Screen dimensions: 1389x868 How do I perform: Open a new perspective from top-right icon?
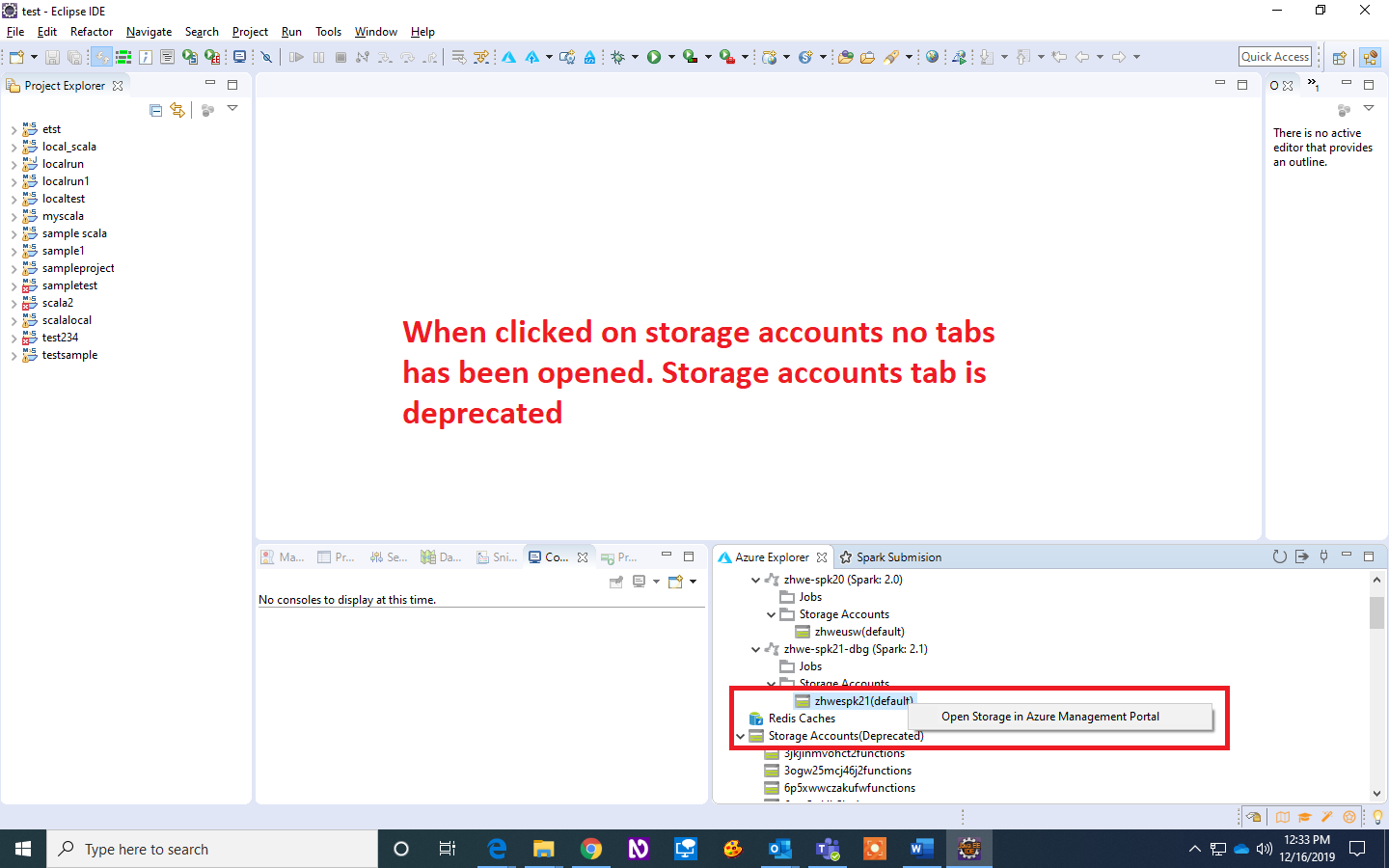pos(1339,57)
